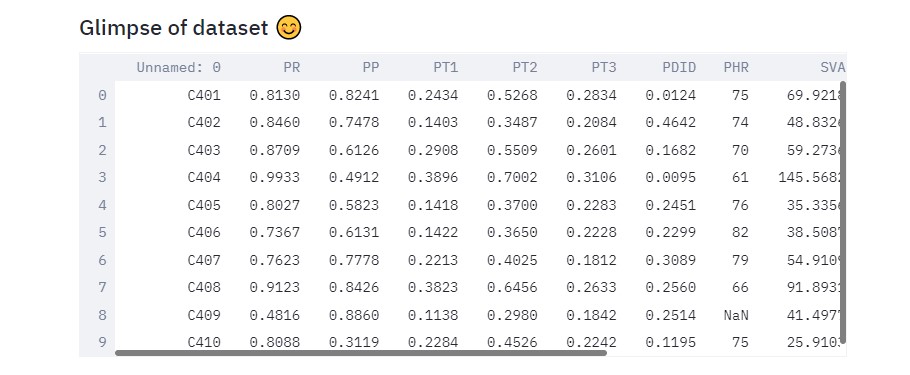The height and width of the screenshot is (375, 910).
Task: Click the 0.8860 cell in PP column
Action: point(354,315)
